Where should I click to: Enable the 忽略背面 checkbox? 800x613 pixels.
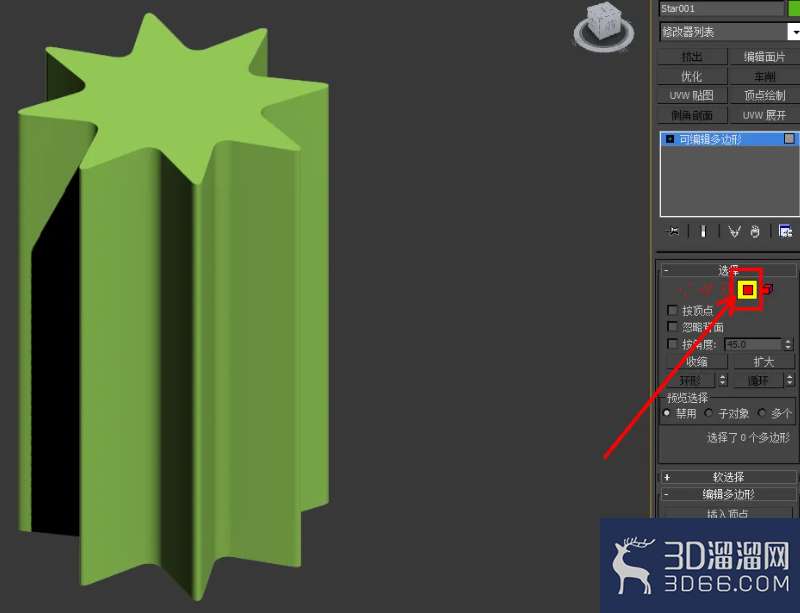[x=672, y=327]
